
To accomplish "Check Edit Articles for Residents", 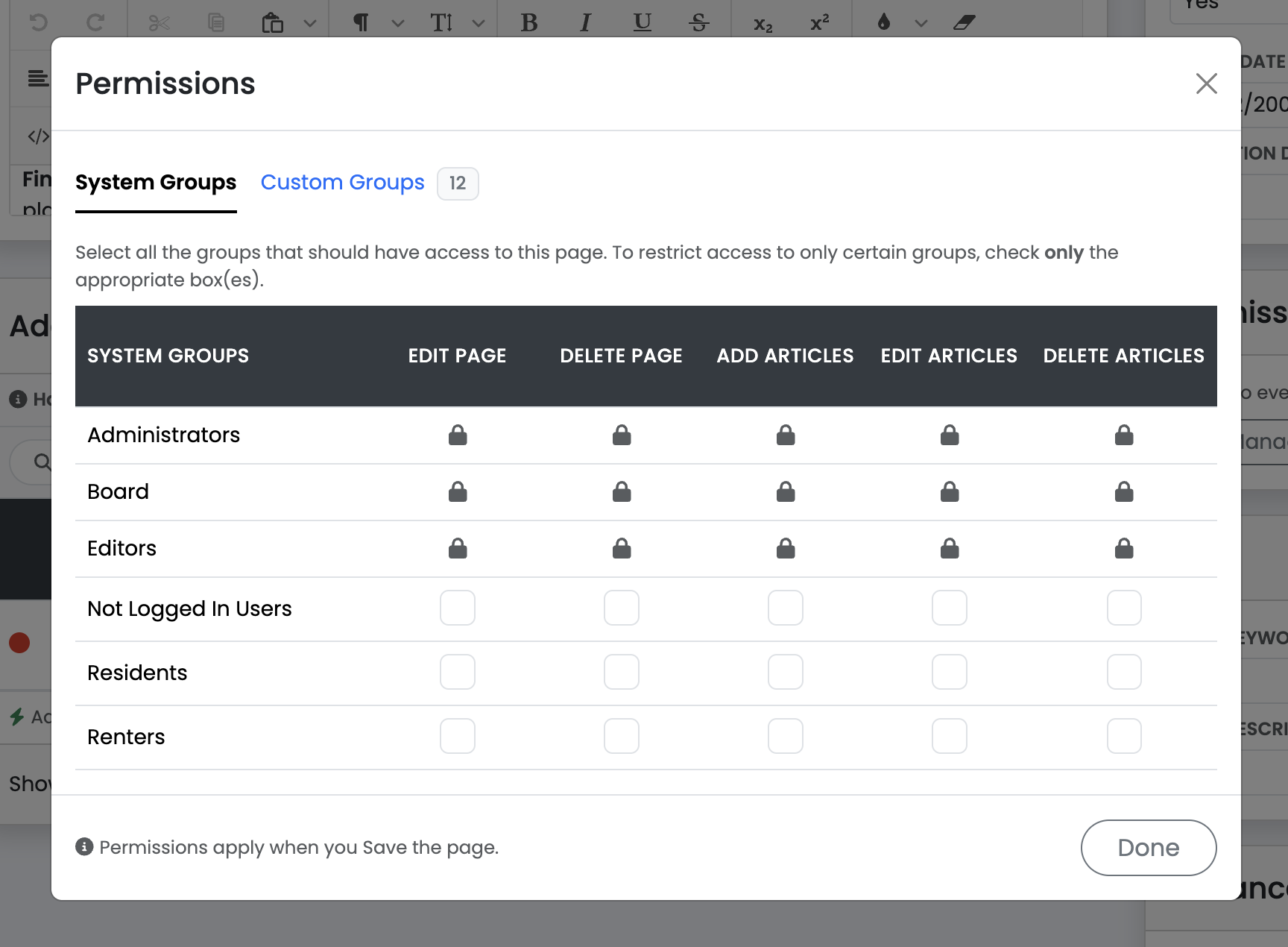I will (x=950, y=672).
